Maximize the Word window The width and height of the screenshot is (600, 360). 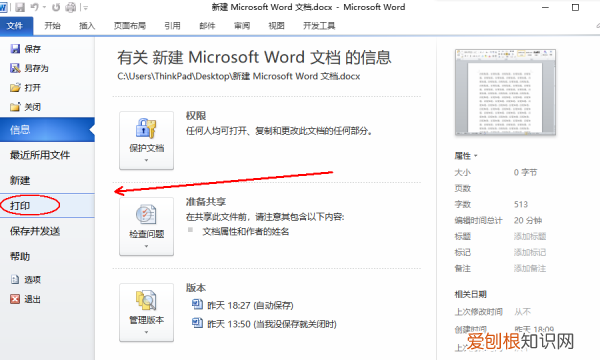point(575,7)
